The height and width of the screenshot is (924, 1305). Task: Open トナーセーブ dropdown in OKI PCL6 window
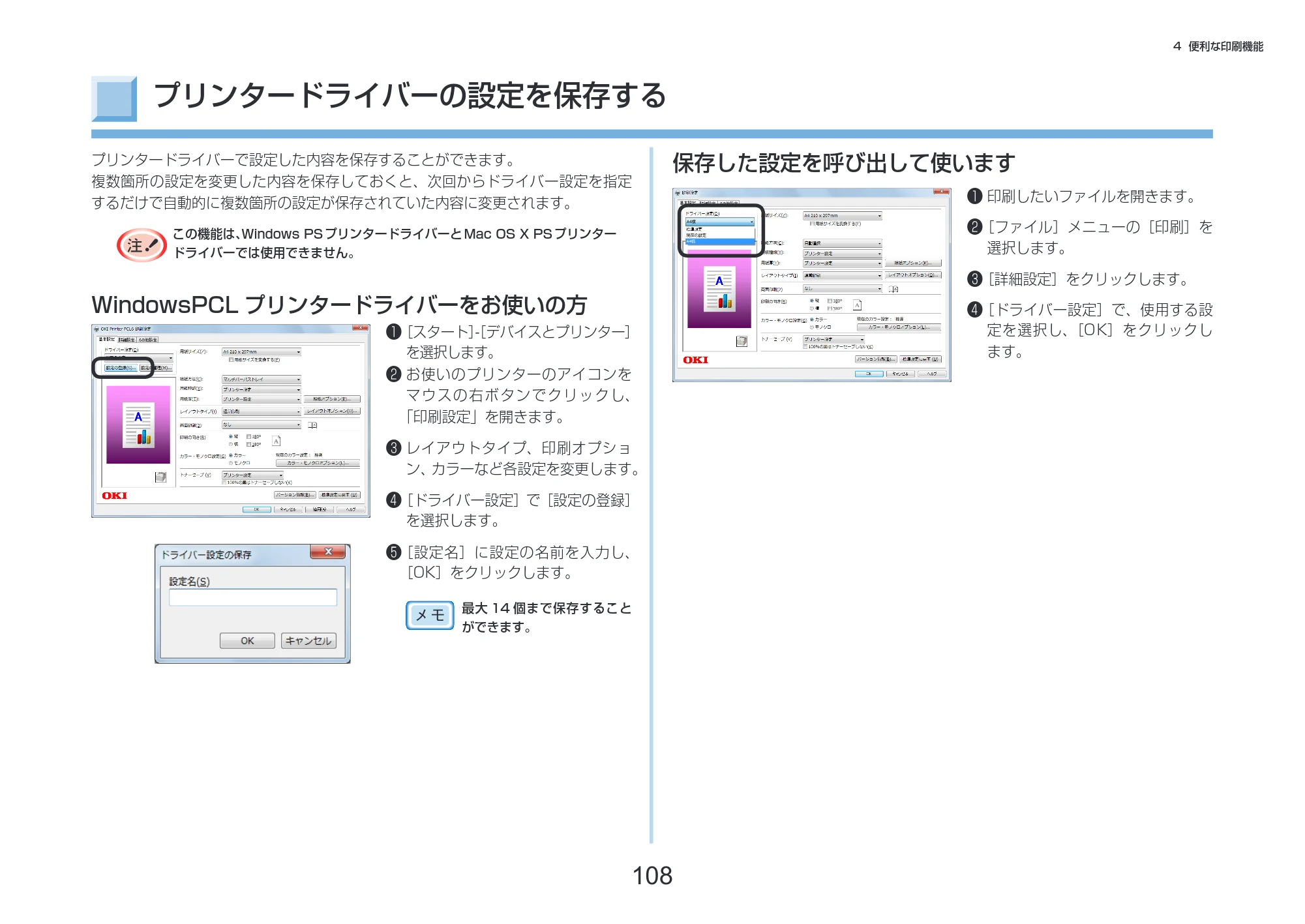tap(253, 475)
